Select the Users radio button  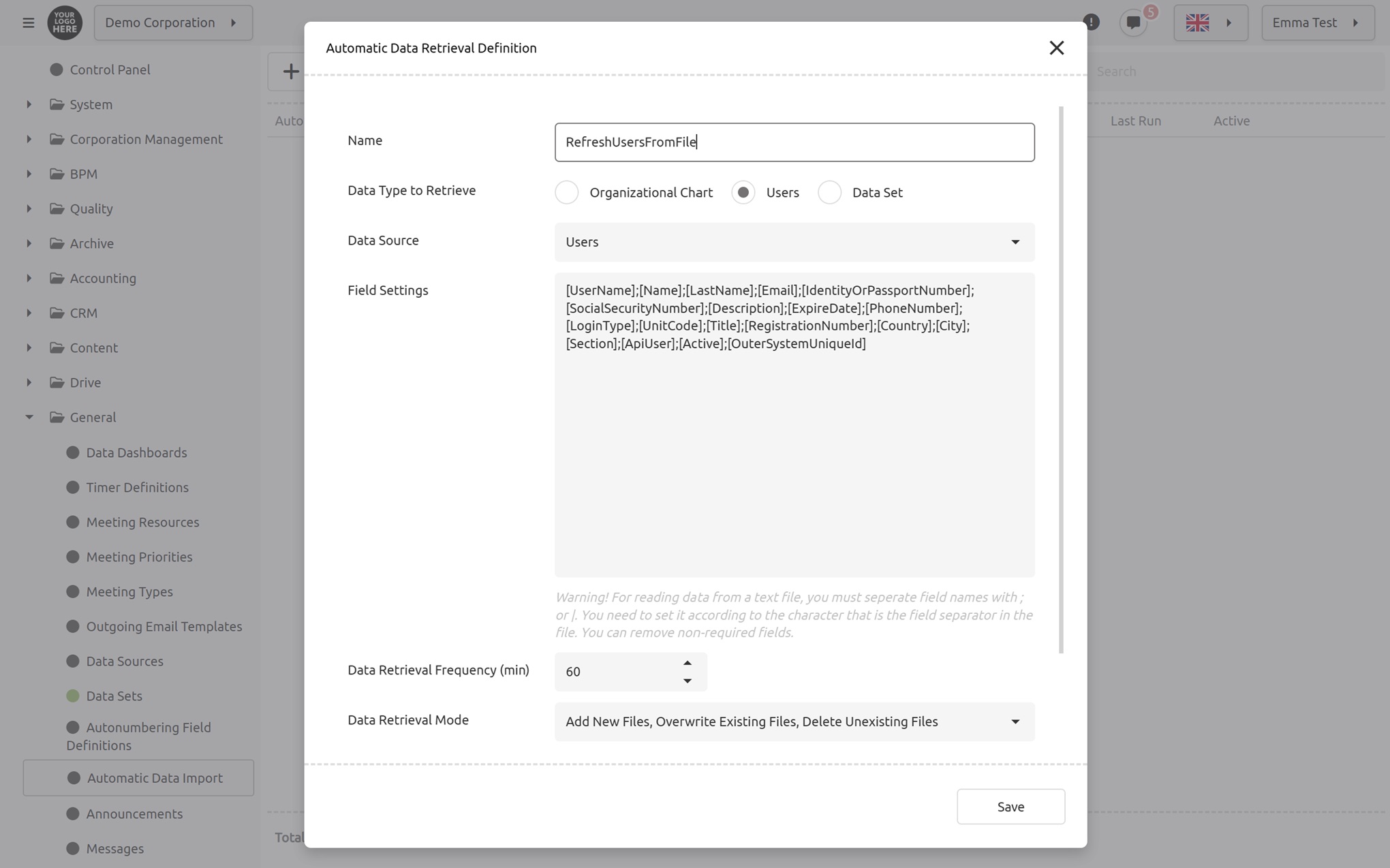point(743,192)
